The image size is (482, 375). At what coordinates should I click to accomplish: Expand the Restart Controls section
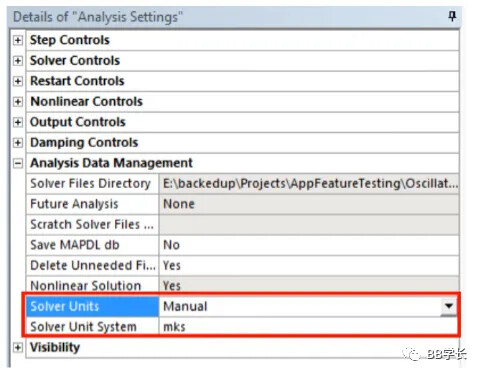(18, 81)
